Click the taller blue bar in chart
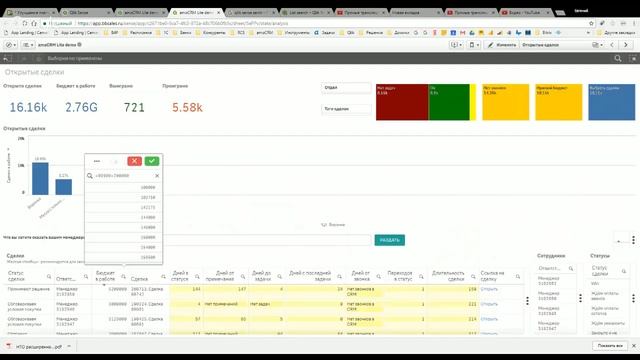This screenshot has width=640, height=360. pos(40,178)
